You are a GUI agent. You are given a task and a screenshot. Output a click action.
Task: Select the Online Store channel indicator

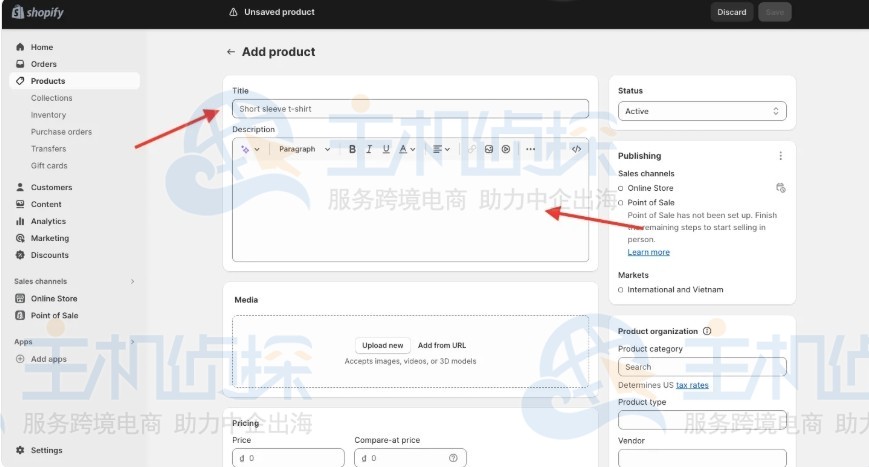[621, 188]
